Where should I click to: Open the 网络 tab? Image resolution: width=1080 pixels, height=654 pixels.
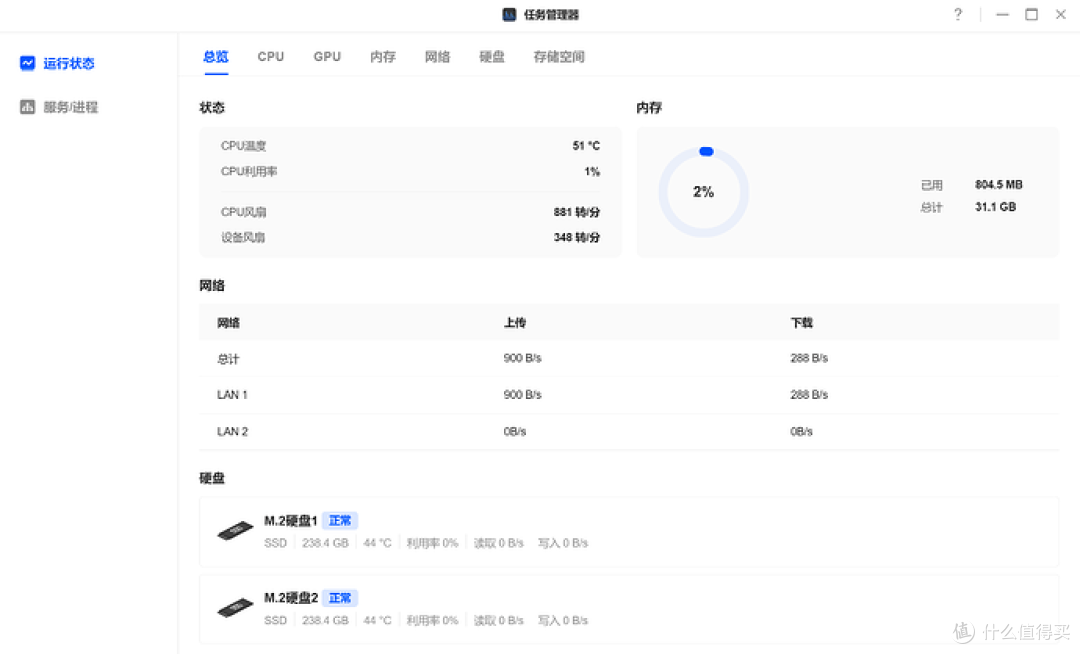pyautogui.click(x=437, y=57)
